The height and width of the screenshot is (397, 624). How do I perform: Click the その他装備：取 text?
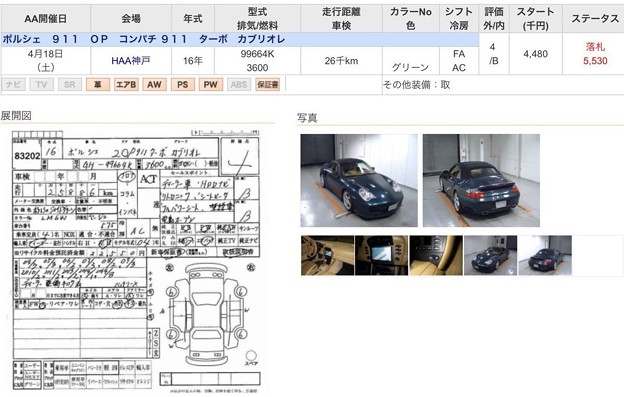coord(416,85)
